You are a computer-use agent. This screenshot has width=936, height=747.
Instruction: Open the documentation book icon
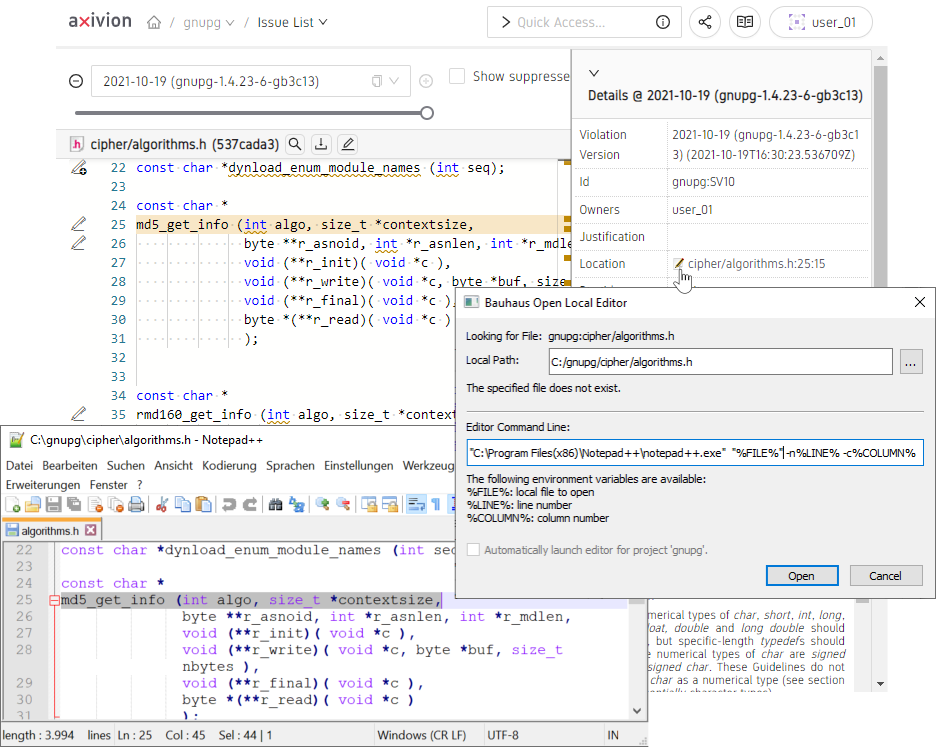[x=744, y=23]
